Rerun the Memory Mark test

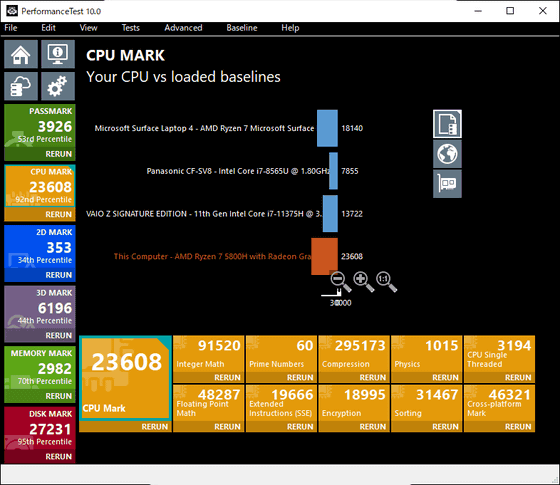40,396
